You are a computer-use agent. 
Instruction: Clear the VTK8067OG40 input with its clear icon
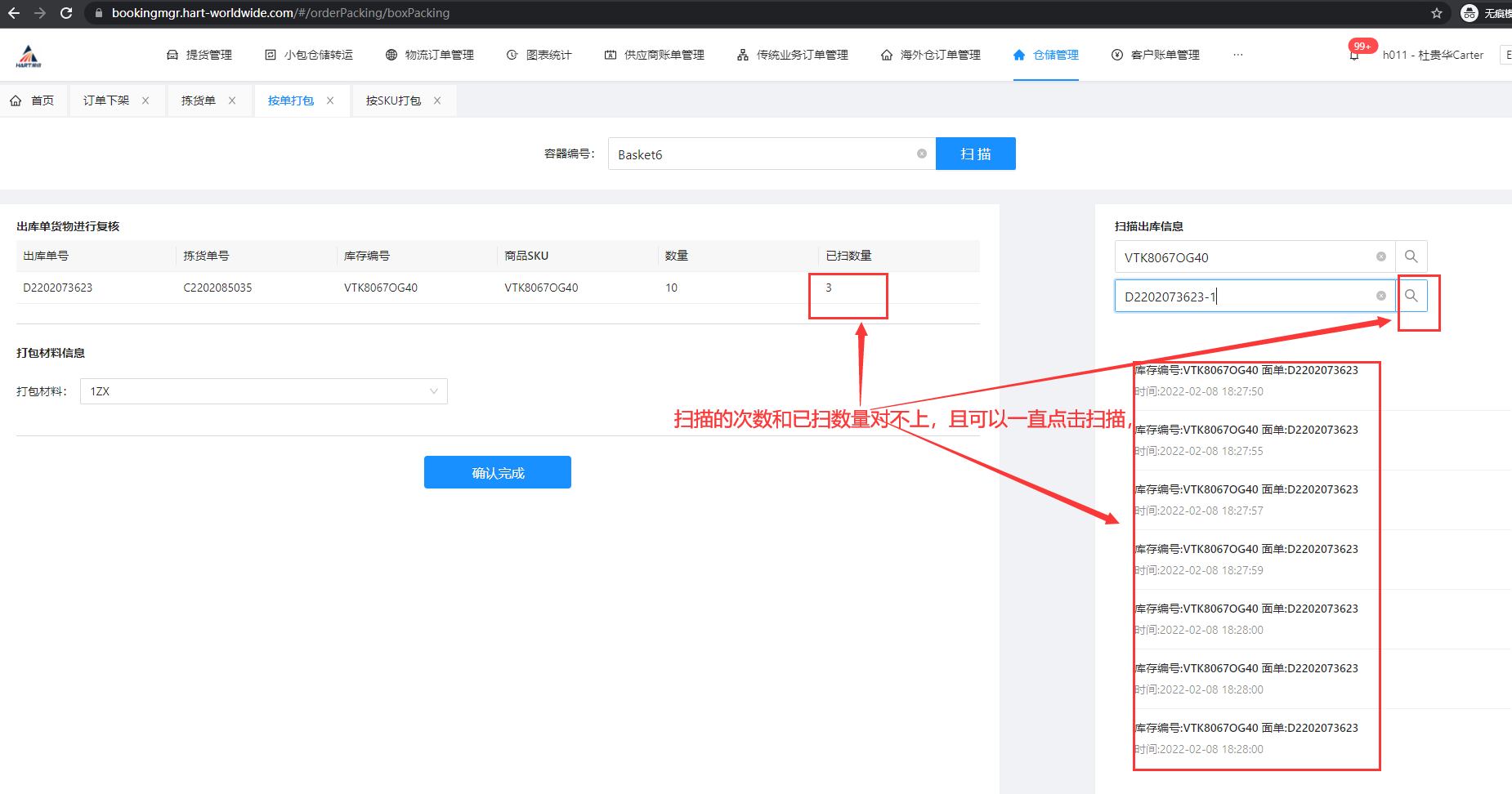pyautogui.click(x=1380, y=256)
